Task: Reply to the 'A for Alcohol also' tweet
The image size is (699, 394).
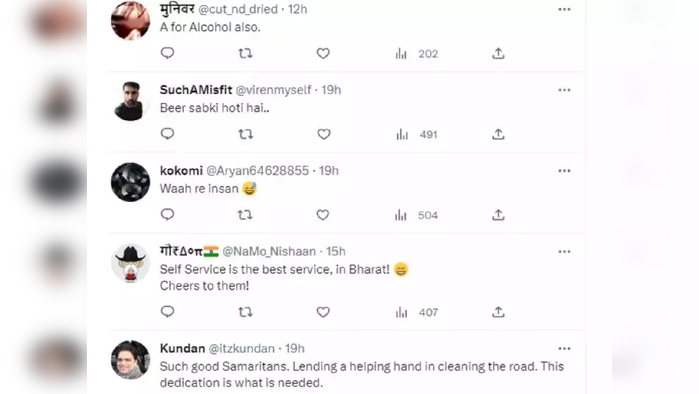Action: pyautogui.click(x=167, y=53)
